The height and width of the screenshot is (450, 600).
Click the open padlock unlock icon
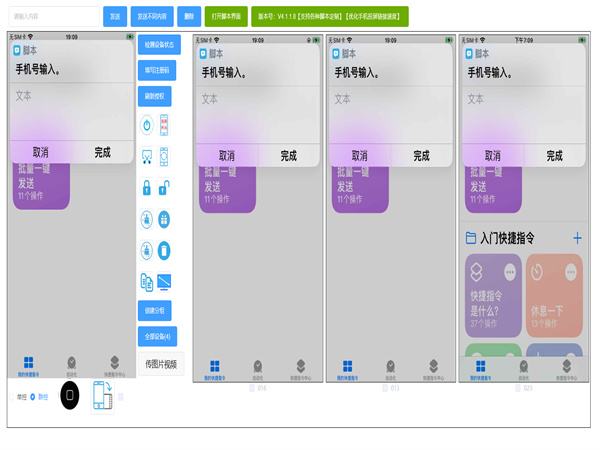click(x=164, y=188)
